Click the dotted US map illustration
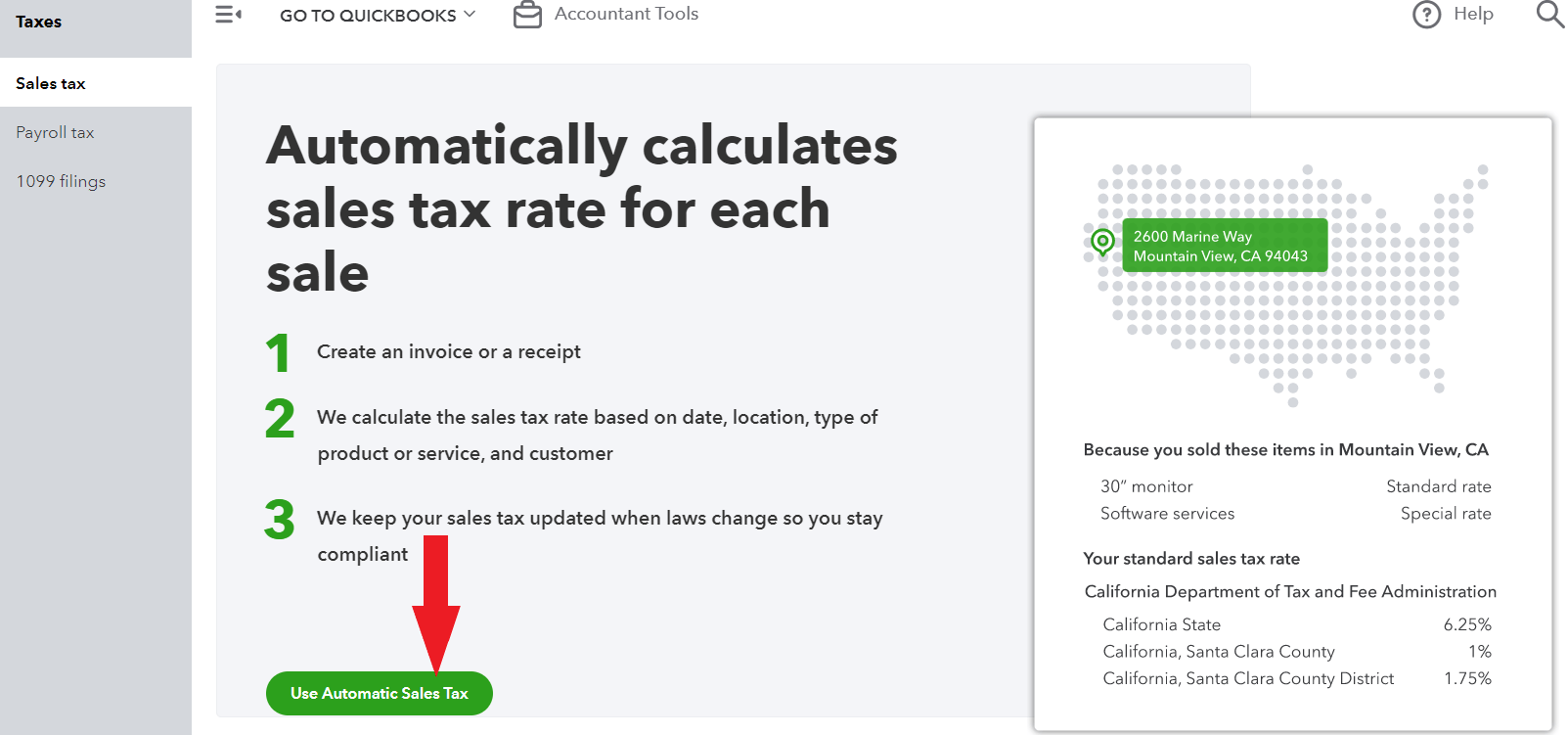Screen dimensions: 1568x735 [x=1281, y=284]
